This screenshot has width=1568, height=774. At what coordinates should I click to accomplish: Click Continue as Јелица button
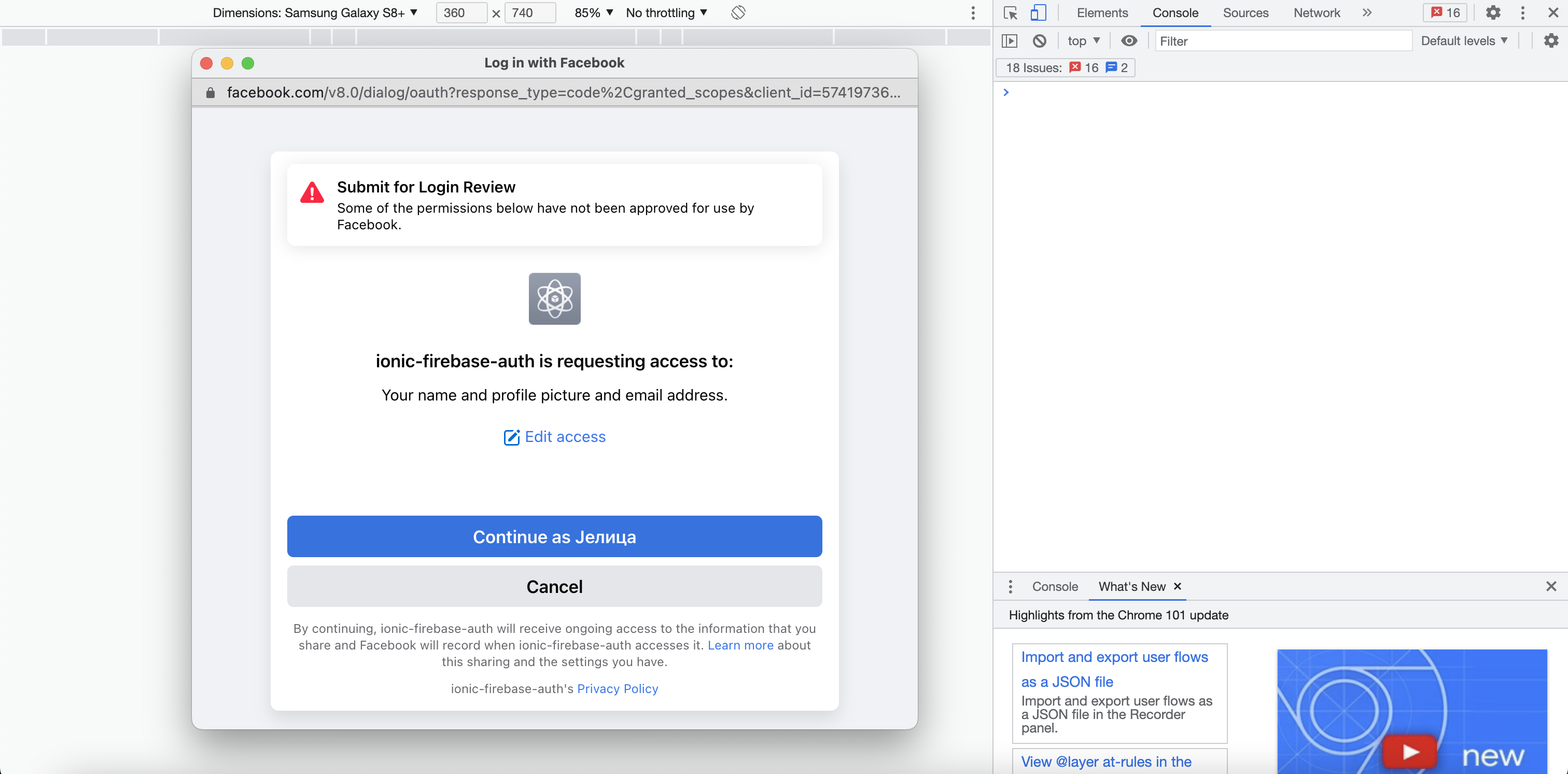(x=554, y=536)
